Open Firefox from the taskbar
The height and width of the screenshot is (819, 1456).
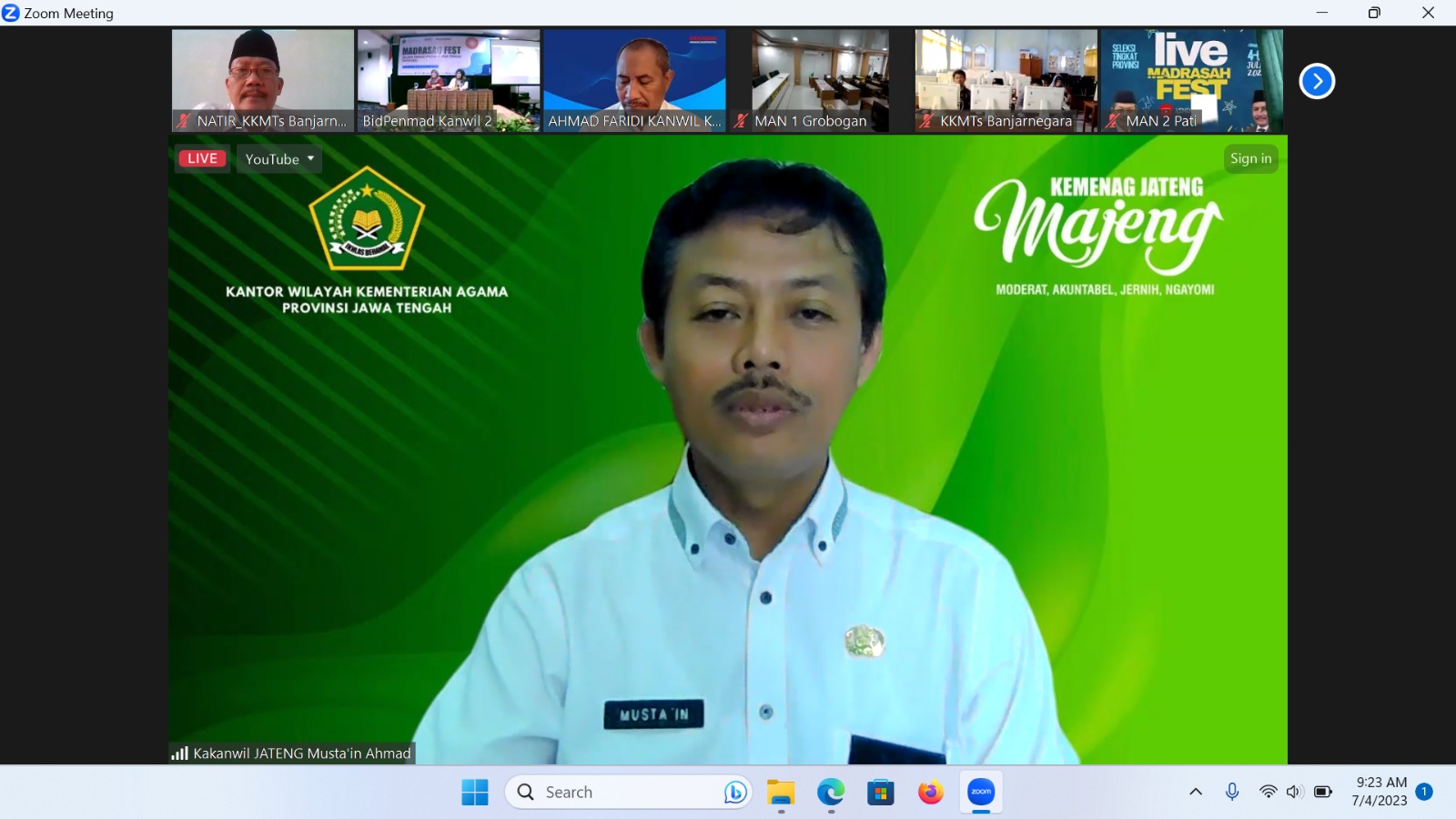click(x=930, y=792)
